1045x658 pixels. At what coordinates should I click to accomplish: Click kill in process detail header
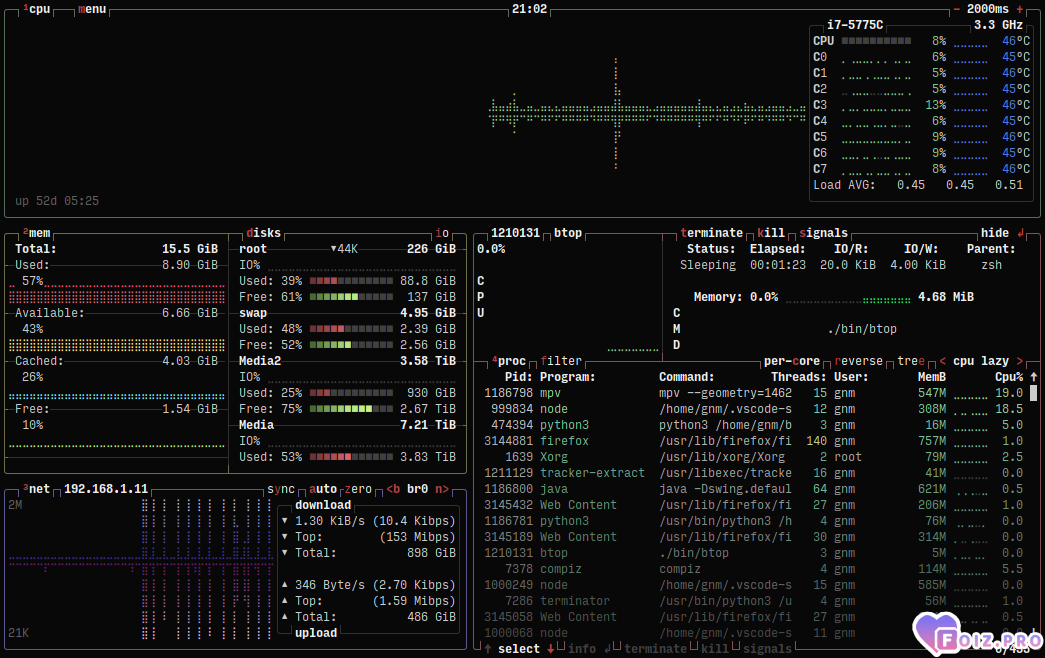coord(771,233)
